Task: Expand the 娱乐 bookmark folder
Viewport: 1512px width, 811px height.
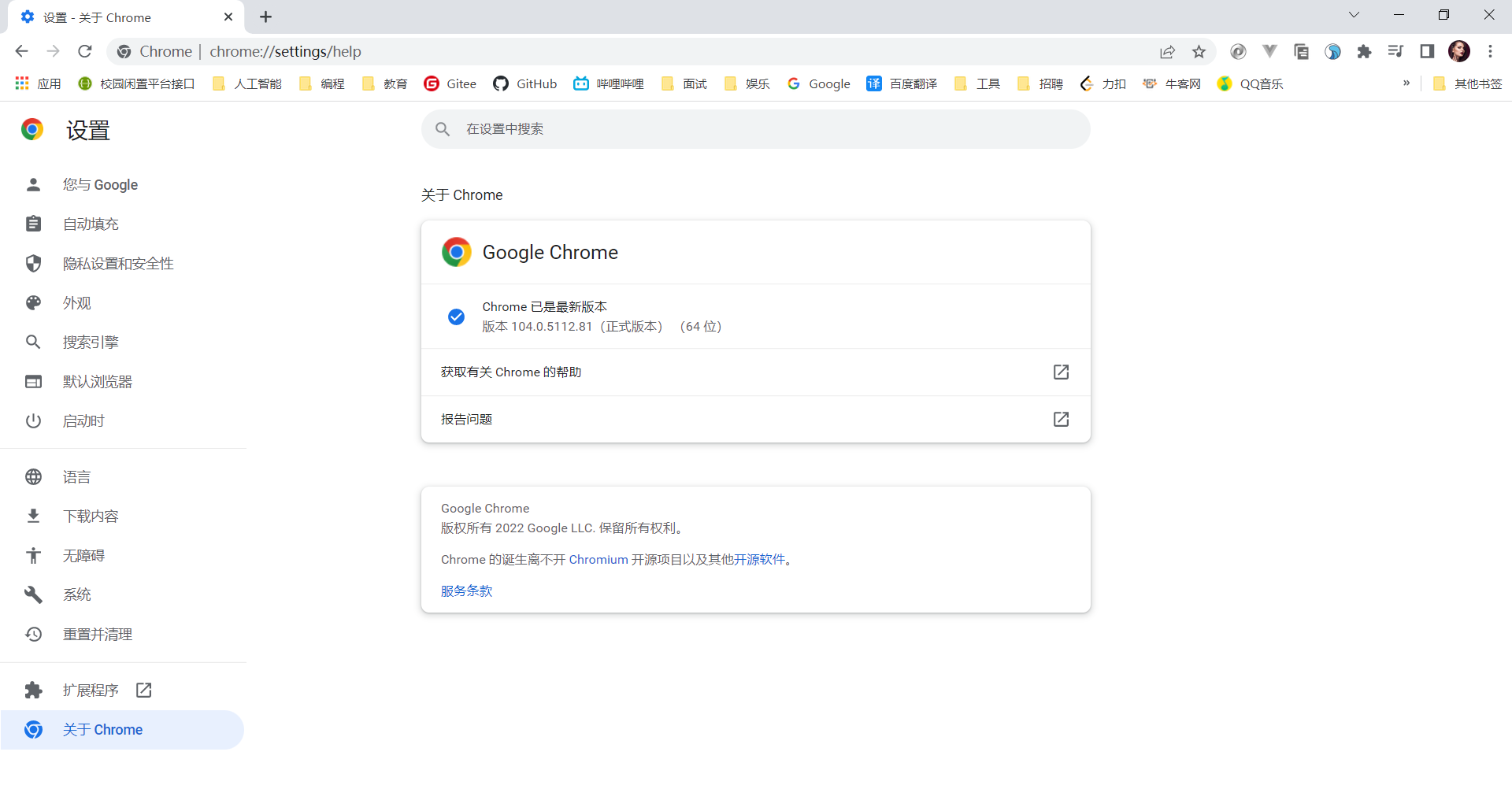Action: click(747, 83)
